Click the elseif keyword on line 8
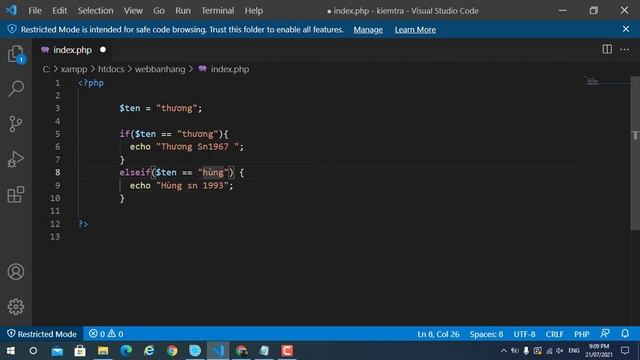 click(x=135, y=173)
